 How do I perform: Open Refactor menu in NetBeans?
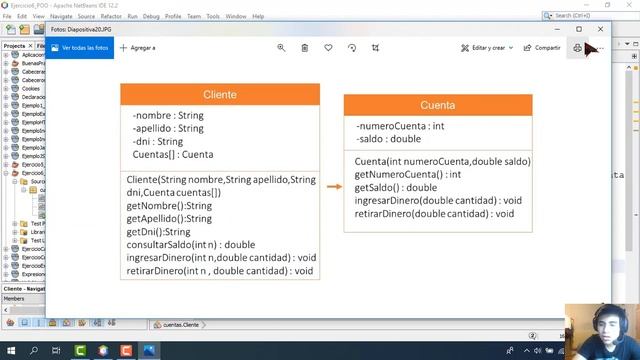[111, 16]
